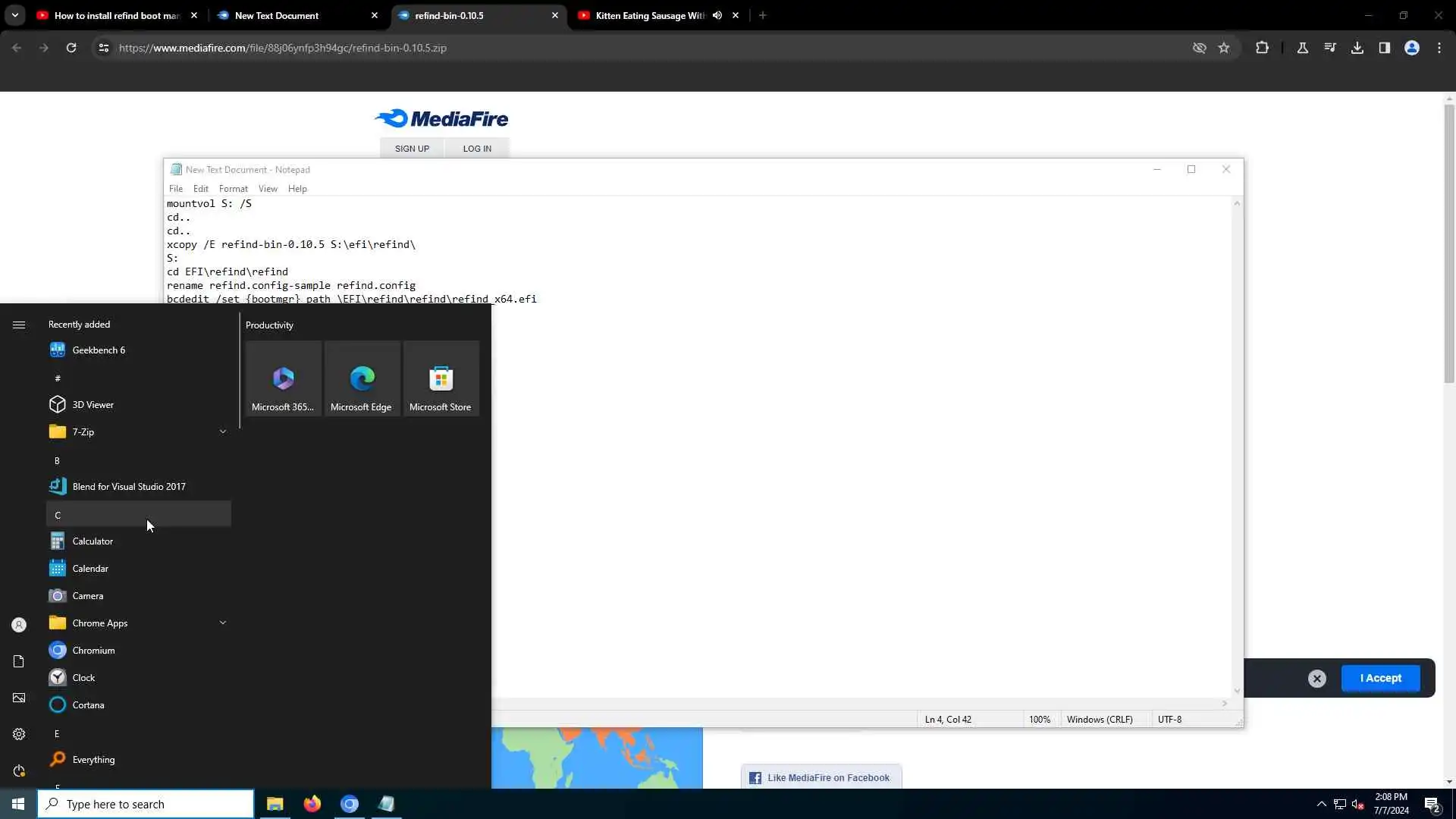Launch Microsoft Store tile

coord(441,378)
